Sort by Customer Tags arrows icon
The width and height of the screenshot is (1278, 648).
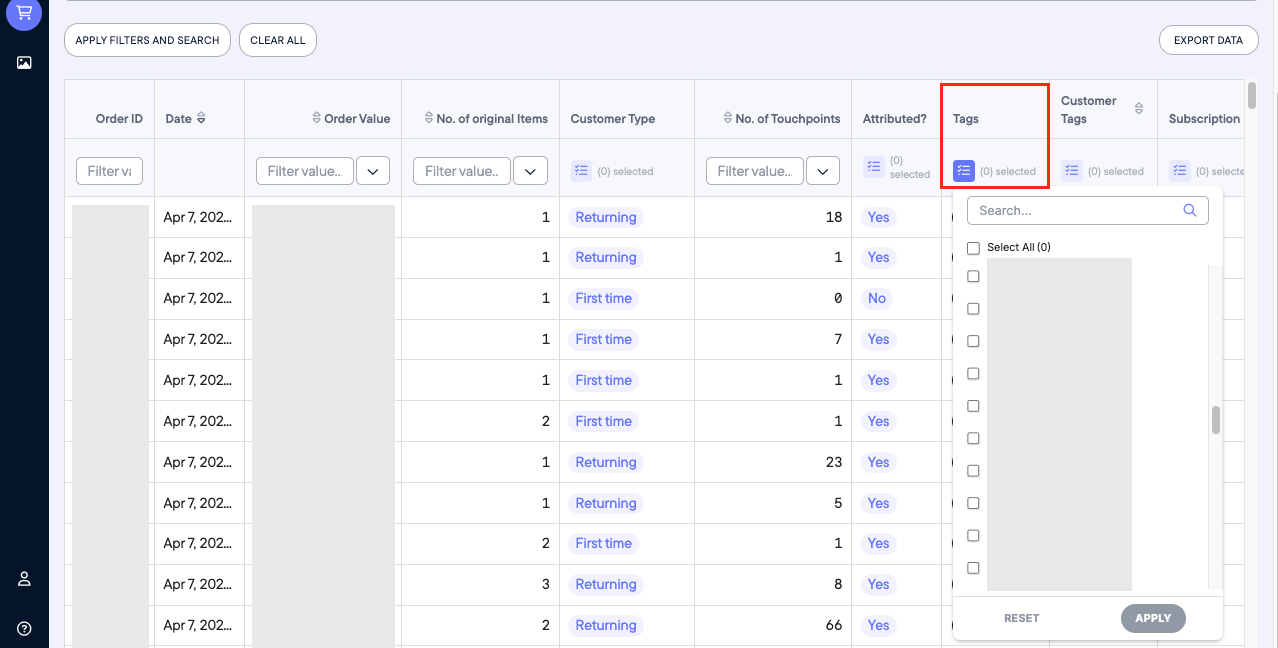pyautogui.click(x=1139, y=108)
